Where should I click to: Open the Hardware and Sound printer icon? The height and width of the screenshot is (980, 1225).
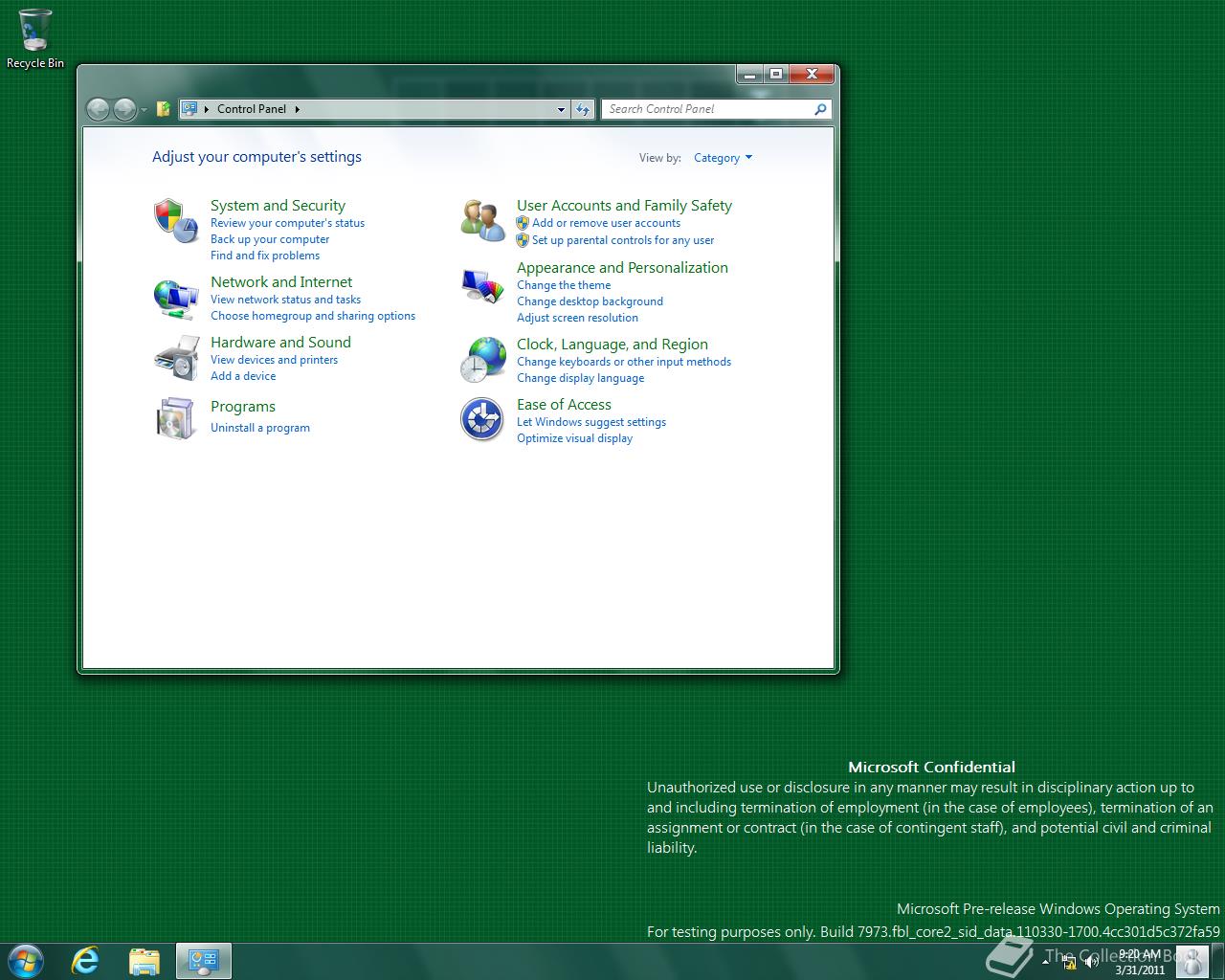[176, 358]
